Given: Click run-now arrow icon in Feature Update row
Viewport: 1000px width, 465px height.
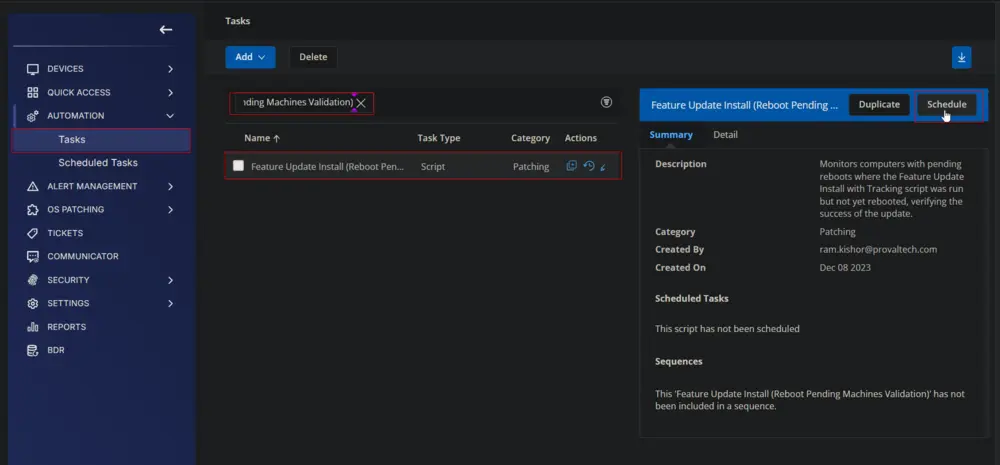Looking at the screenshot, I should click(x=603, y=166).
